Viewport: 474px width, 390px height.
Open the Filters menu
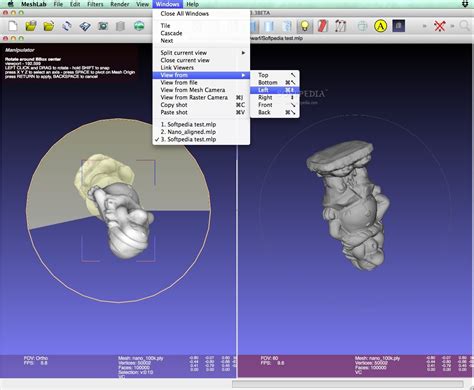[x=95, y=4]
